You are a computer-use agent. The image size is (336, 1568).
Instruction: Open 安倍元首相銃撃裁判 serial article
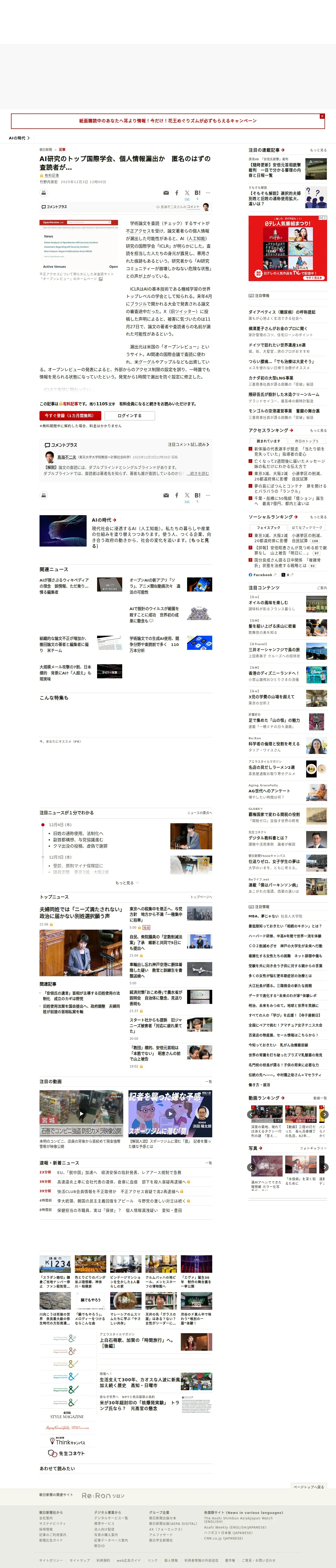point(275,170)
